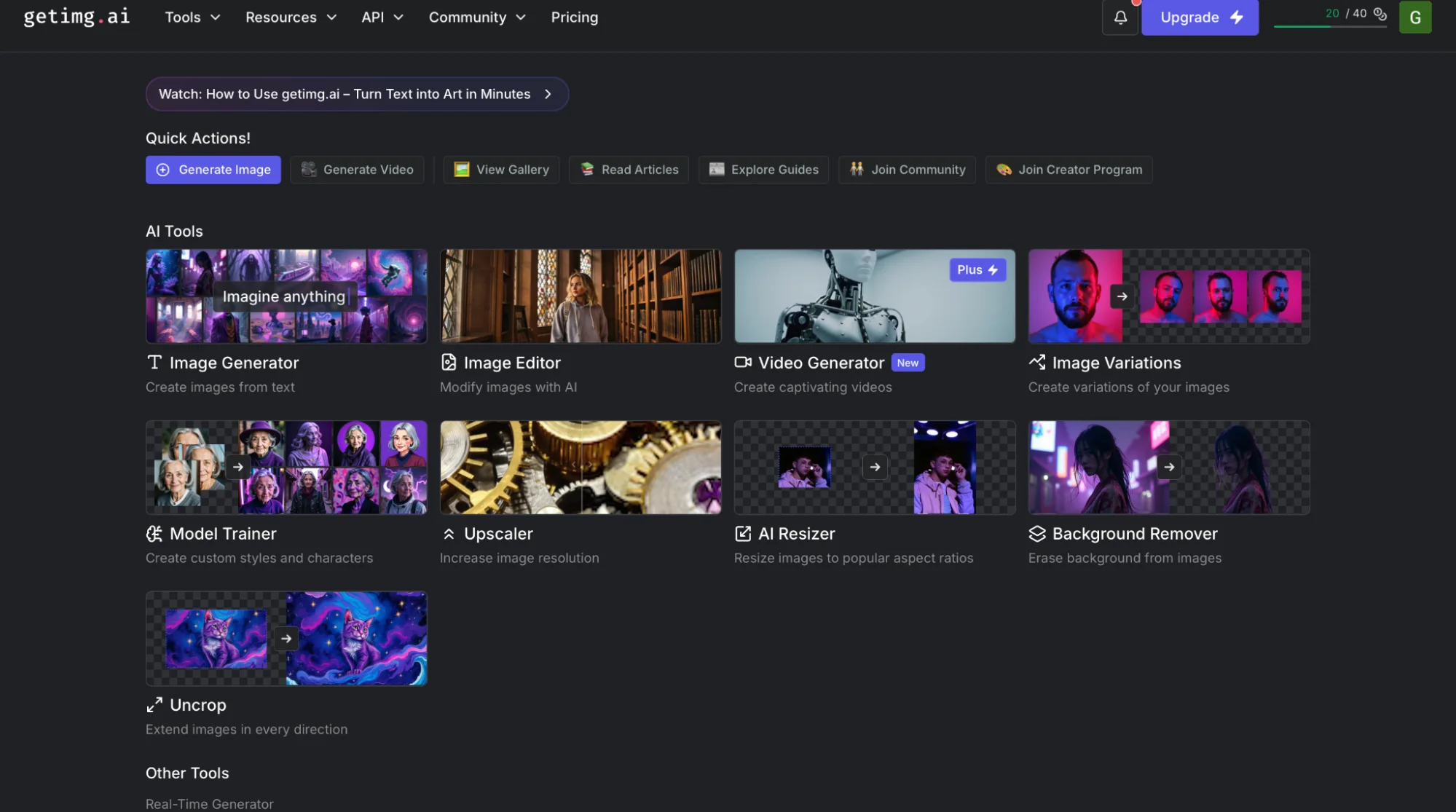Click the Model Trainer icon

point(154,534)
